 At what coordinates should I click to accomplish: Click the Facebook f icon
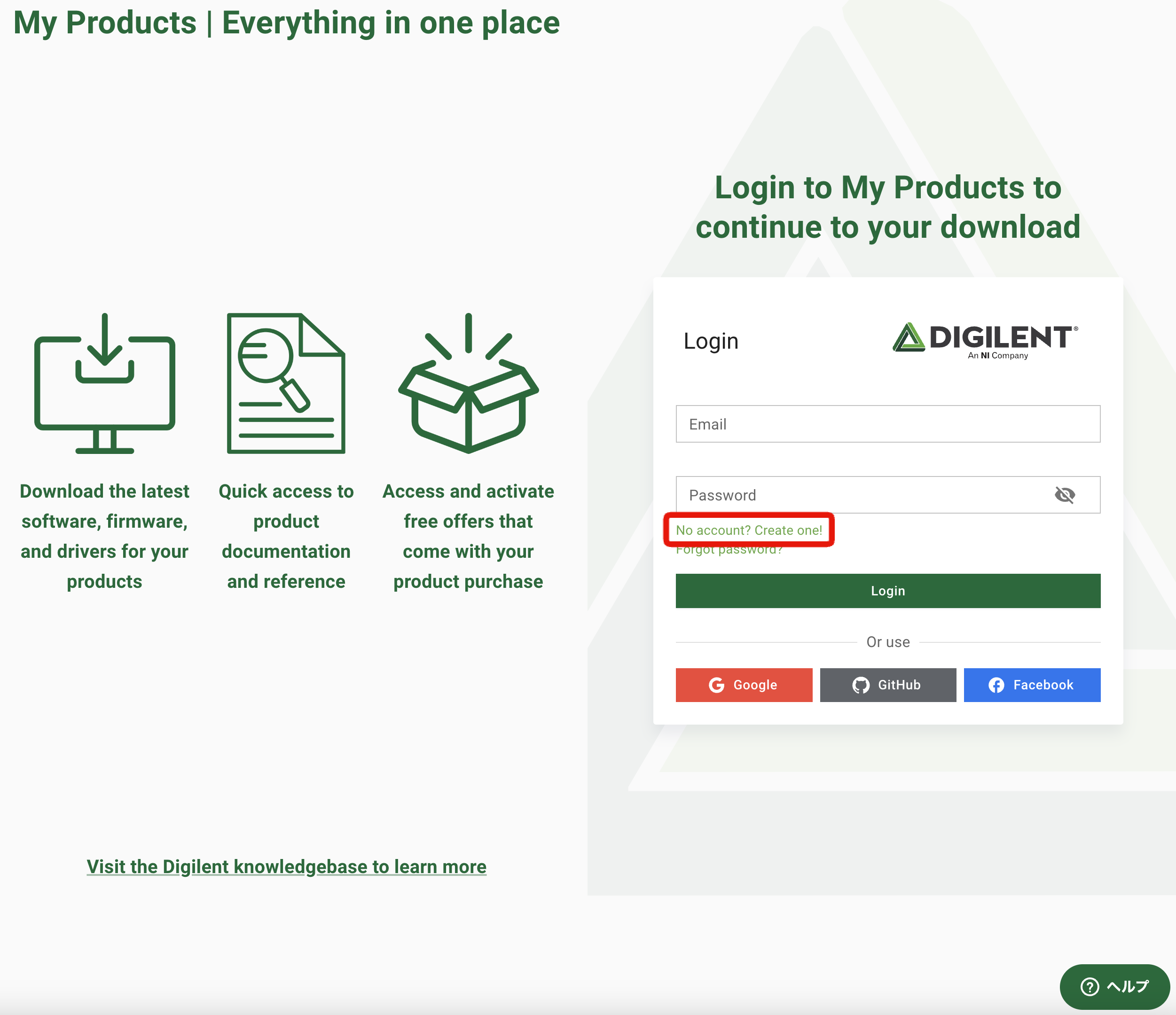pos(996,686)
